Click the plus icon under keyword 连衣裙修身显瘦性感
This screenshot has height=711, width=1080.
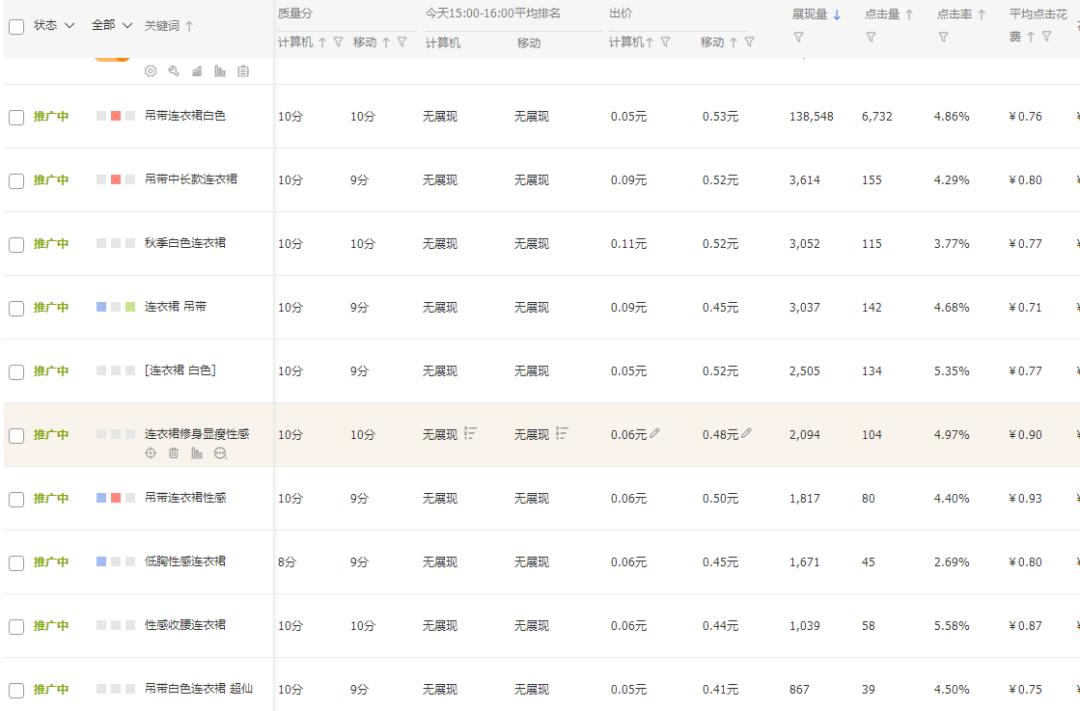pyautogui.click(x=149, y=453)
